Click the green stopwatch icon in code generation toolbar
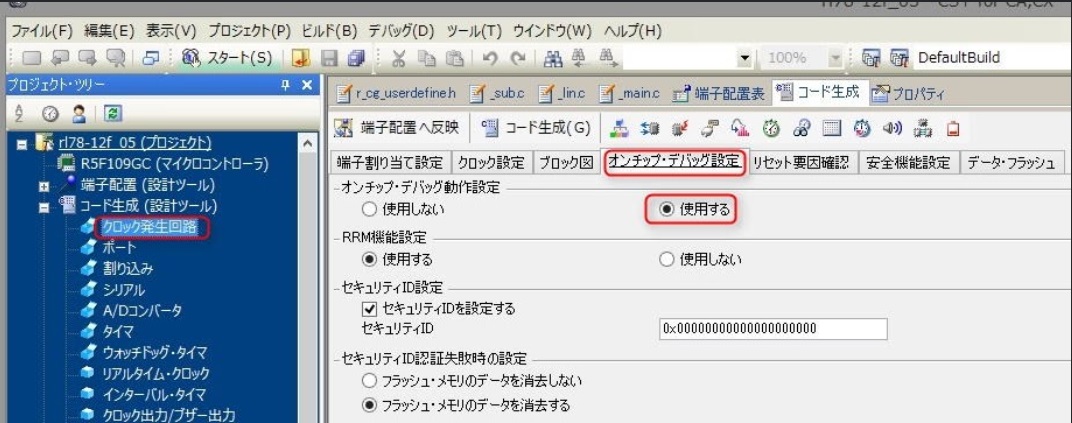The width and height of the screenshot is (1072, 423). pos(769,128)
